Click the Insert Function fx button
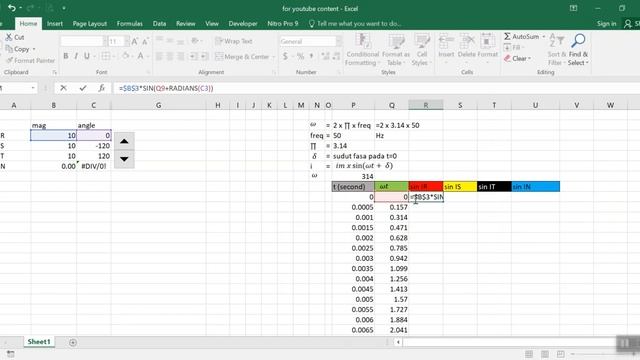 [102, 88]
